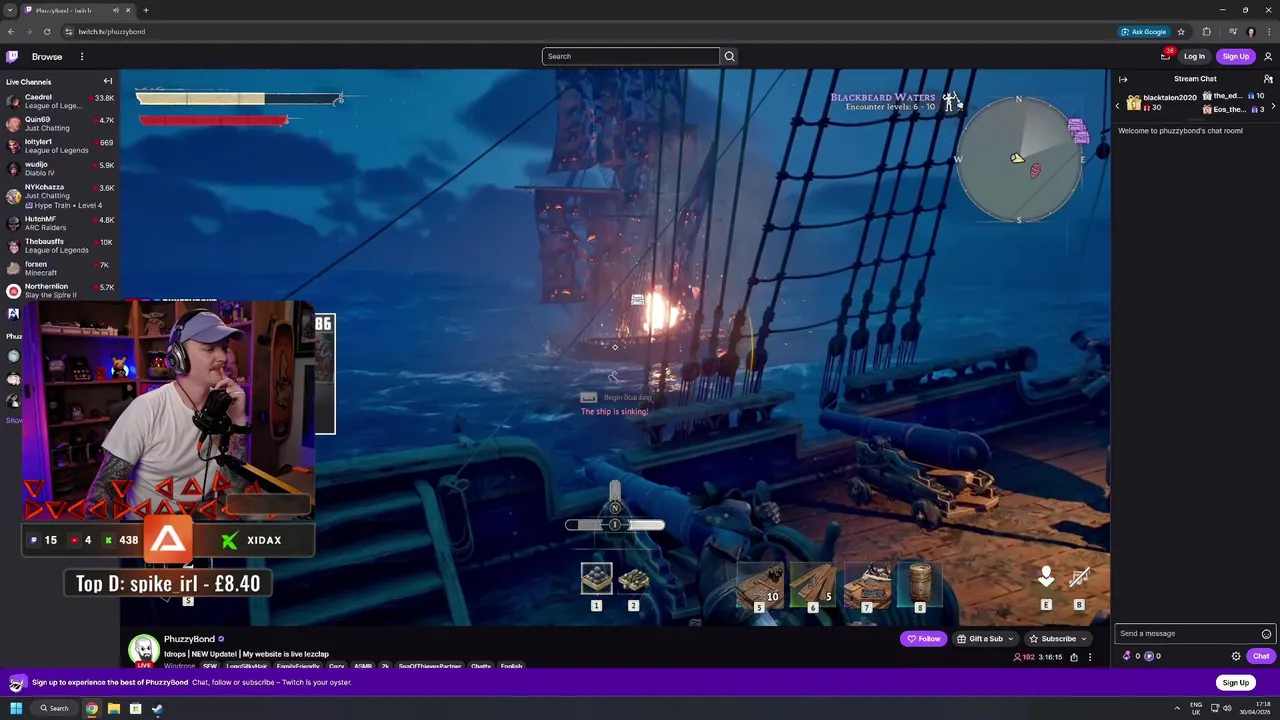Open Steam from the taskbar
The width and height of the screenshot is (1280, 720).
tap(157, 708)
